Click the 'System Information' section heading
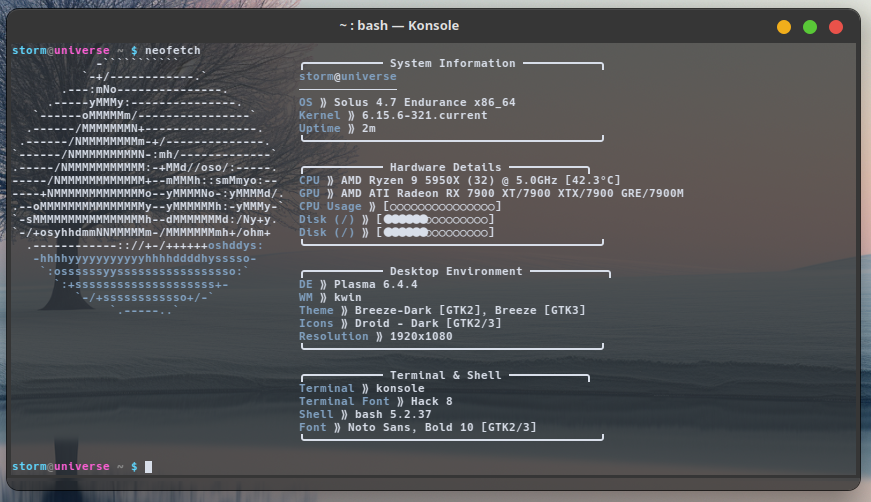Viewport: 871px width, 502px height. pyautogui.click(x=453, y=63)
